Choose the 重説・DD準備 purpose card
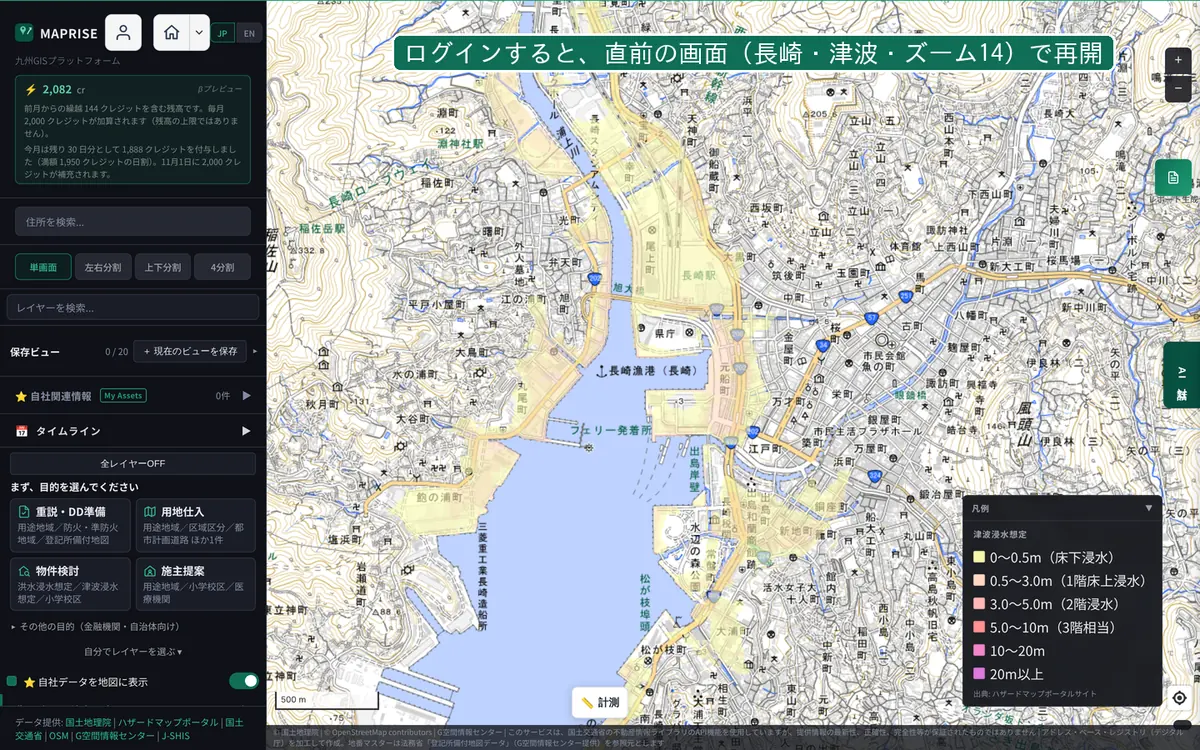The height and width of the screenshot is (750, 1200). coord(70,525)
